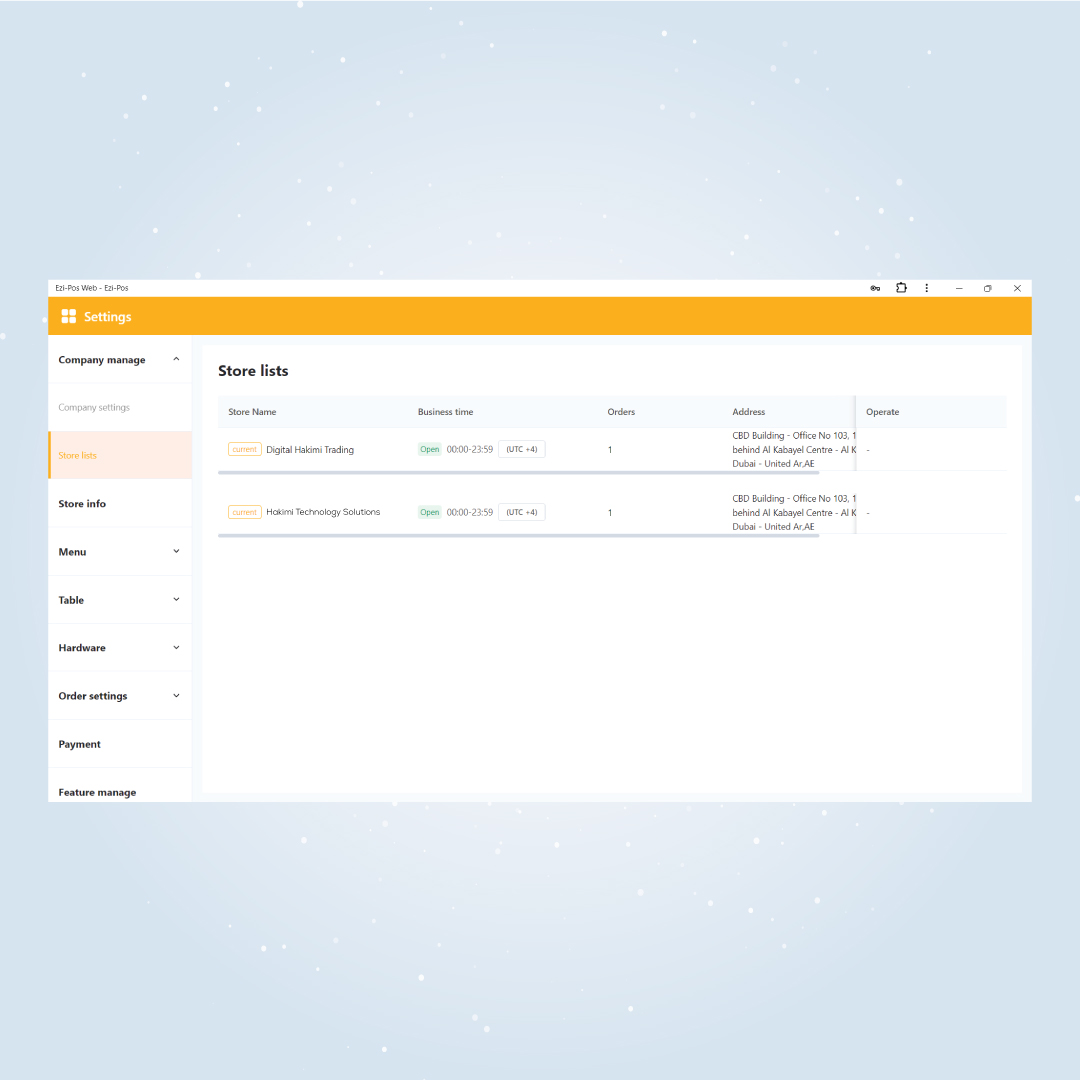Select Store lists in sidebar
The height and width of the screenshot is (1080, 1080).
point(120,455)
